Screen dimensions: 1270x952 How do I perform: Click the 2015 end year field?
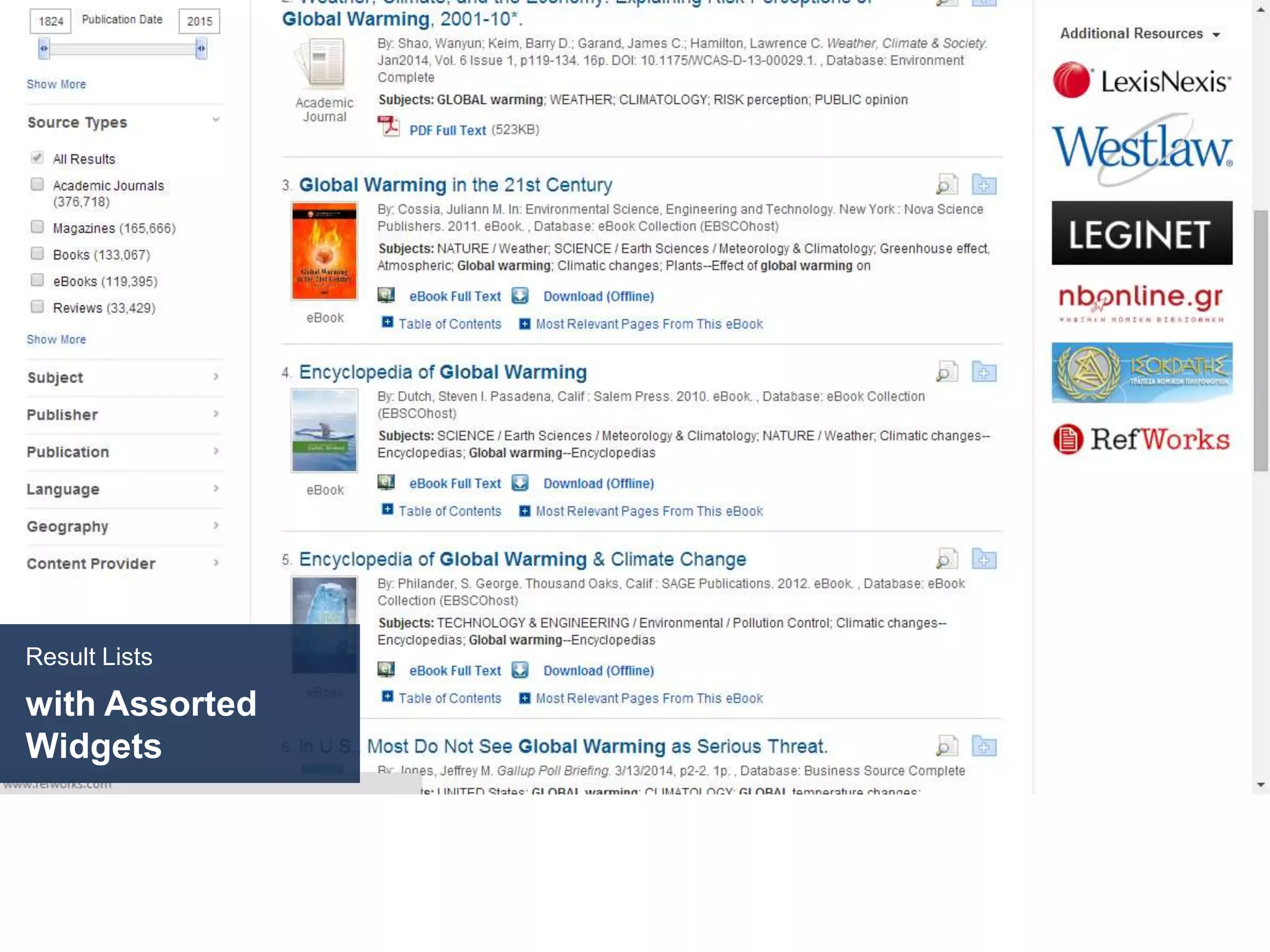tap(200, 21)
